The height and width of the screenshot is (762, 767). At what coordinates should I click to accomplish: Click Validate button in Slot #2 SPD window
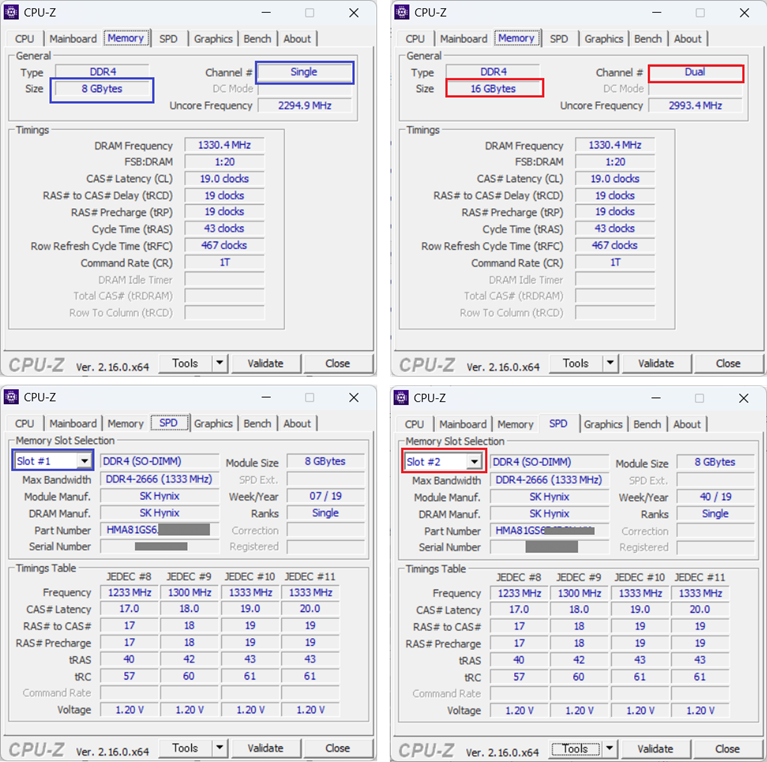pos(655,748)
